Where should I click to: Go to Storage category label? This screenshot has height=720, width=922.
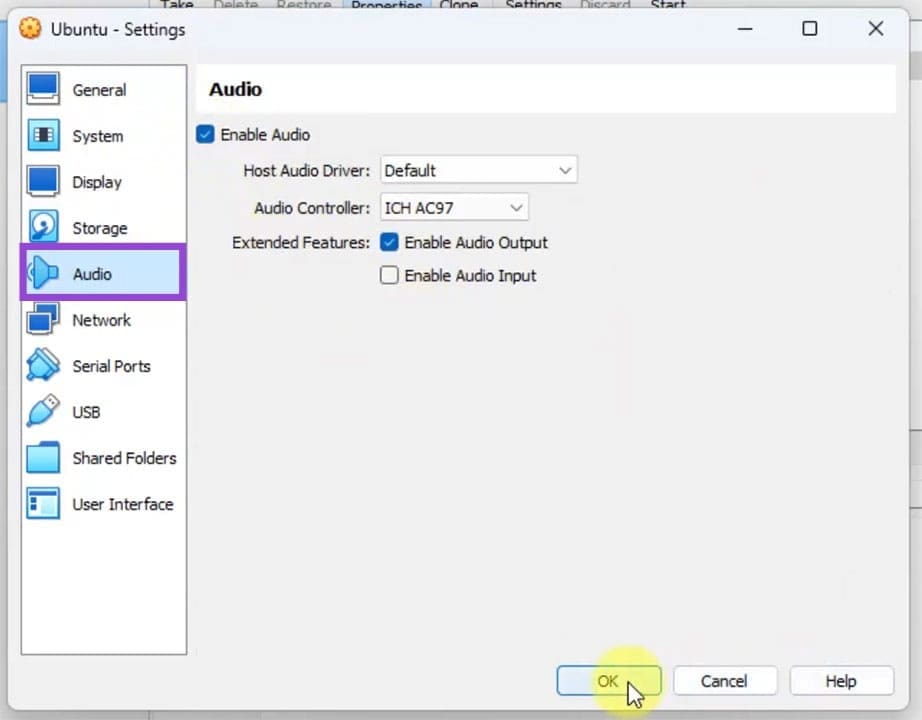100,228
